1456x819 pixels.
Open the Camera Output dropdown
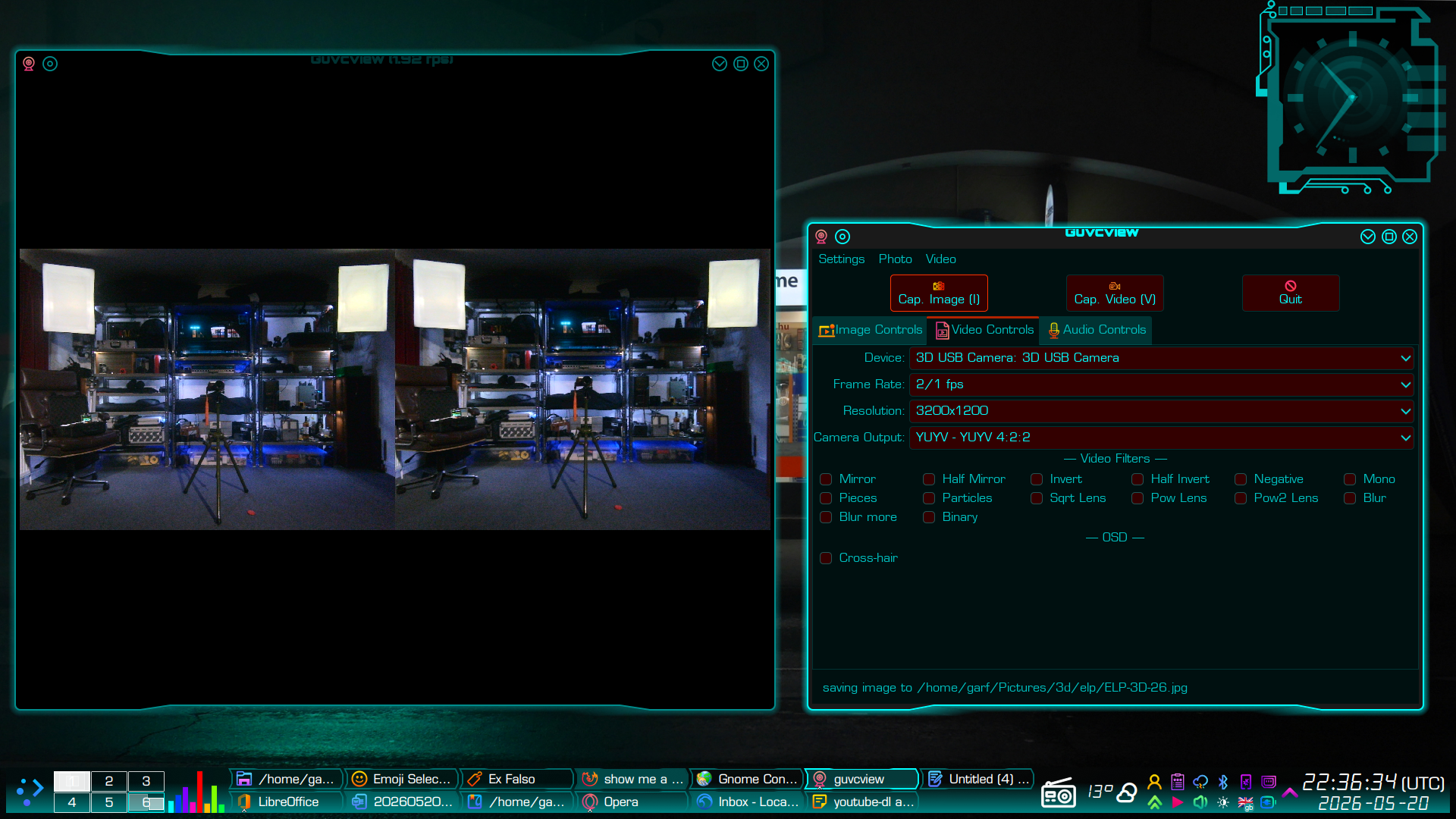click(1161, 438)
